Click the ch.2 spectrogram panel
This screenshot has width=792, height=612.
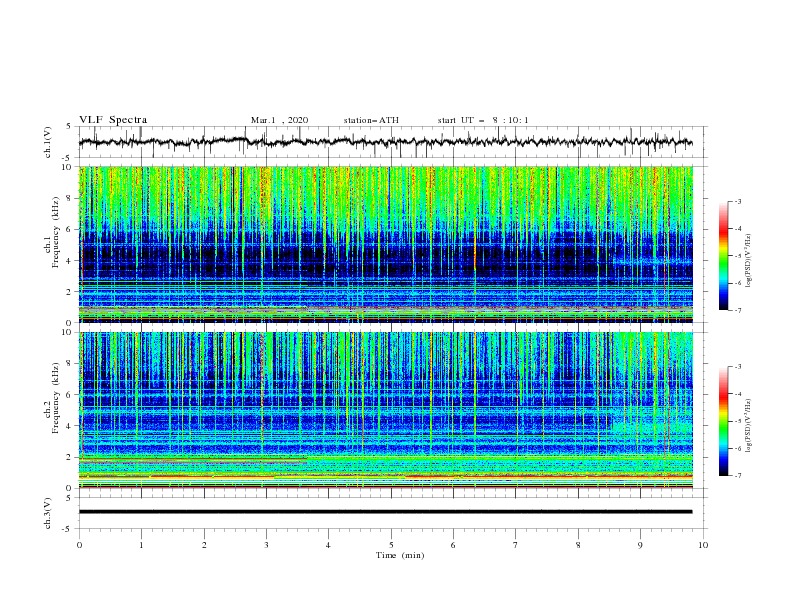click(386, 410)
